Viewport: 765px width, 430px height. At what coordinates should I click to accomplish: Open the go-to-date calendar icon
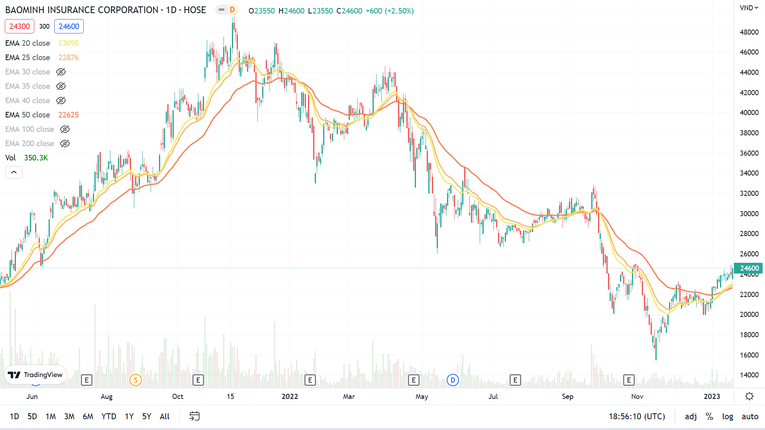point(195,416)
